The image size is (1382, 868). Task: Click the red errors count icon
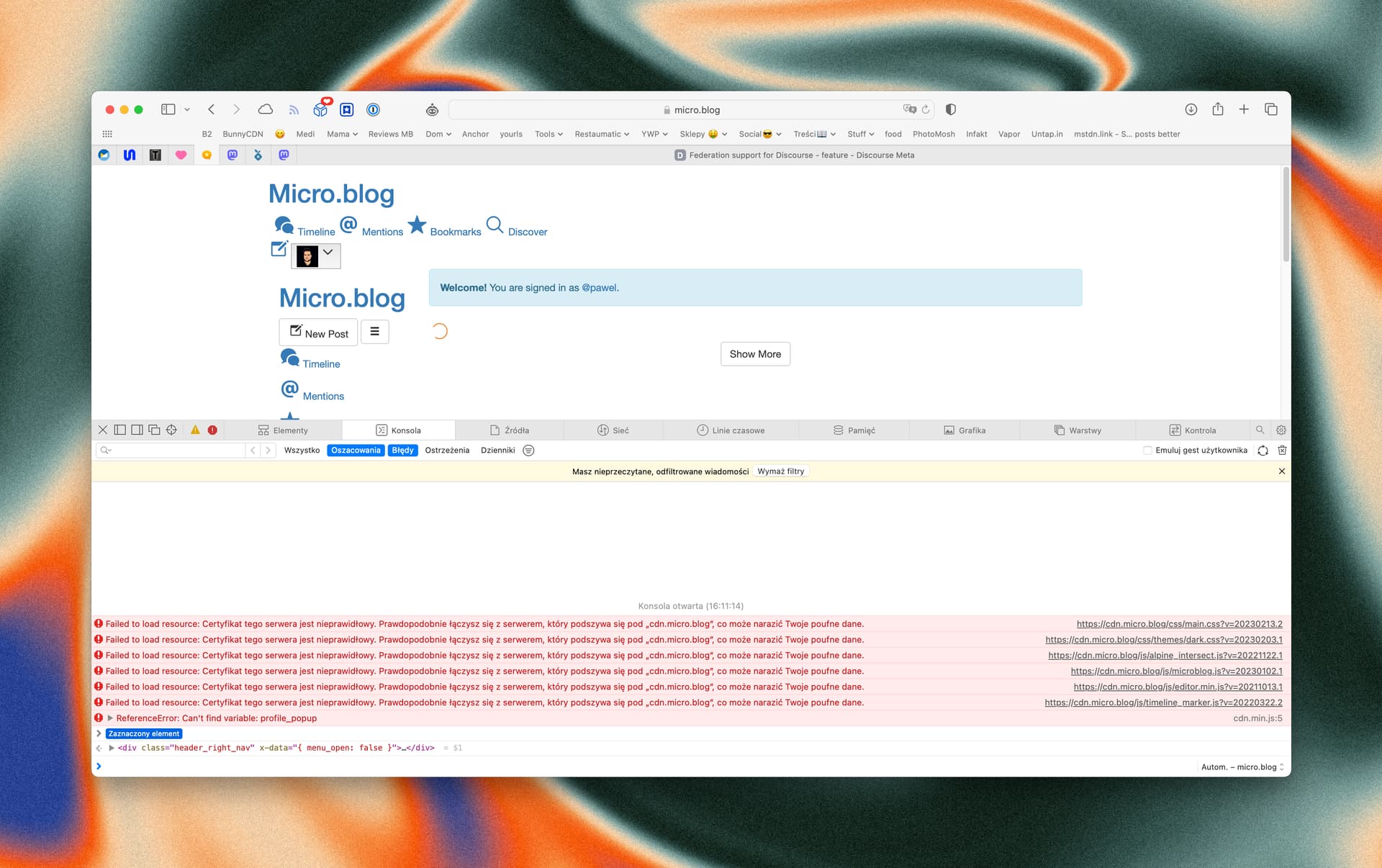(x=212, y=430)
